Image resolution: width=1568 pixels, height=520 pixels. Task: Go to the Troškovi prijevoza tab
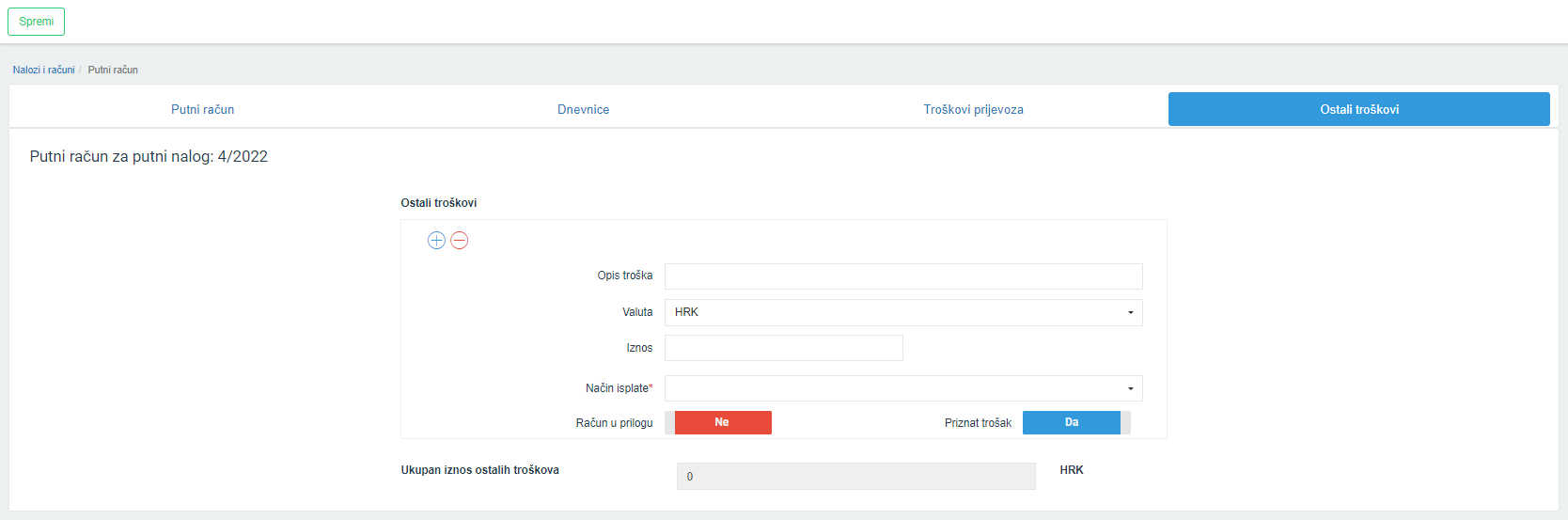973,109
